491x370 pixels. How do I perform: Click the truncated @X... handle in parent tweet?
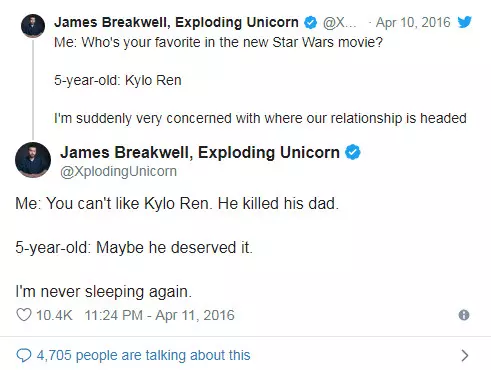[339, 22]
